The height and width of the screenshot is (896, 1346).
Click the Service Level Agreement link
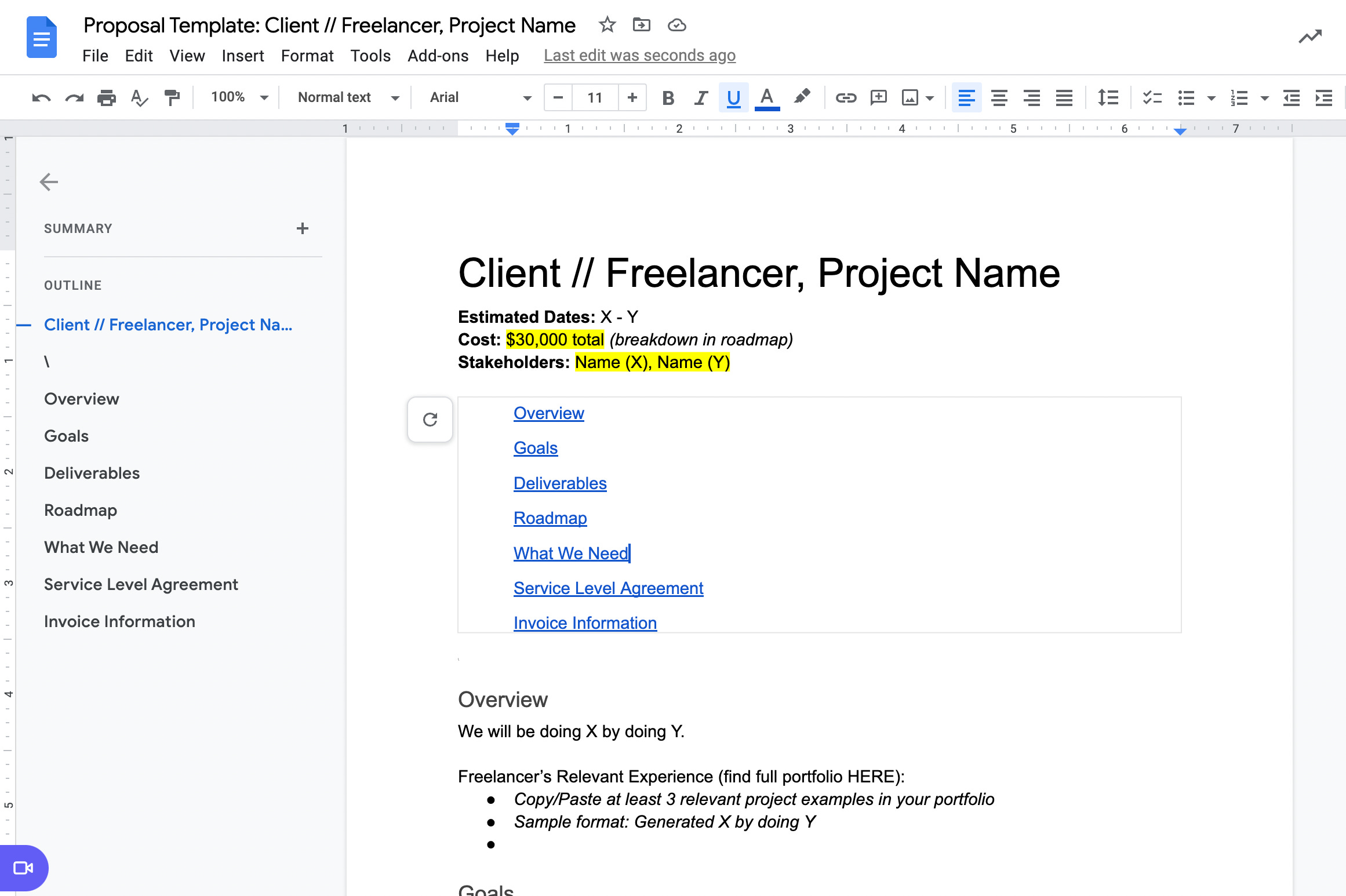tap(608, 588)
